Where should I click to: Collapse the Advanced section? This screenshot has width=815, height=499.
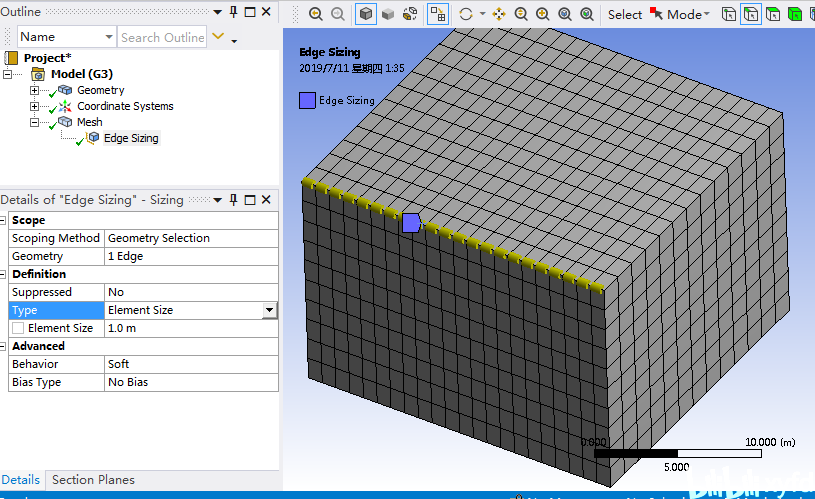coord(3,346)
